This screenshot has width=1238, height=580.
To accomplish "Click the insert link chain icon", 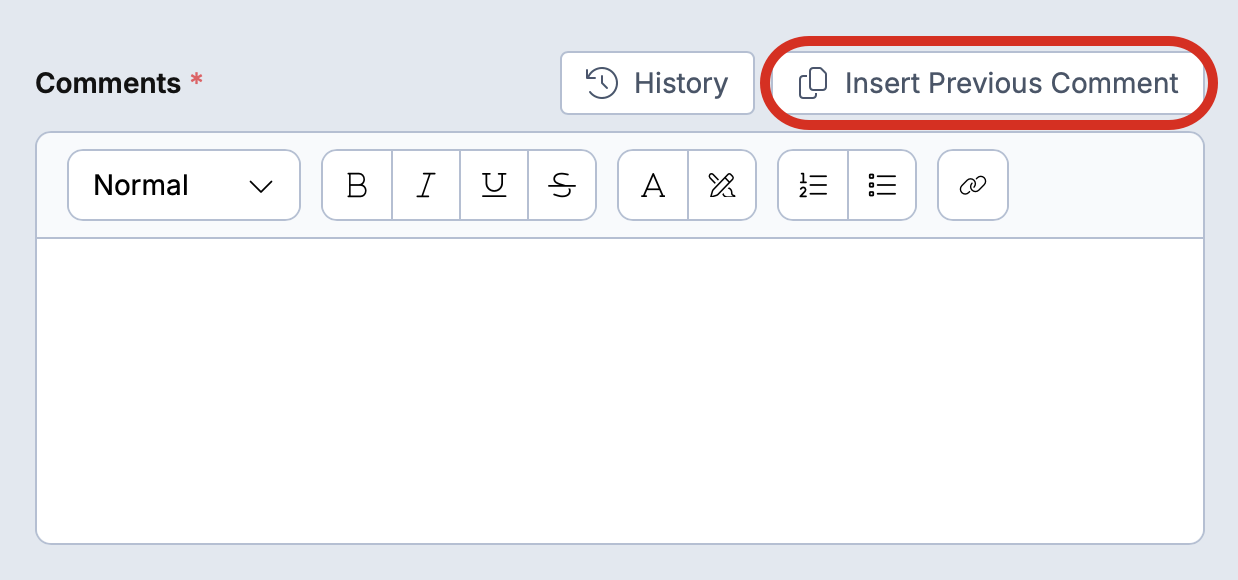I will (973, 185).
